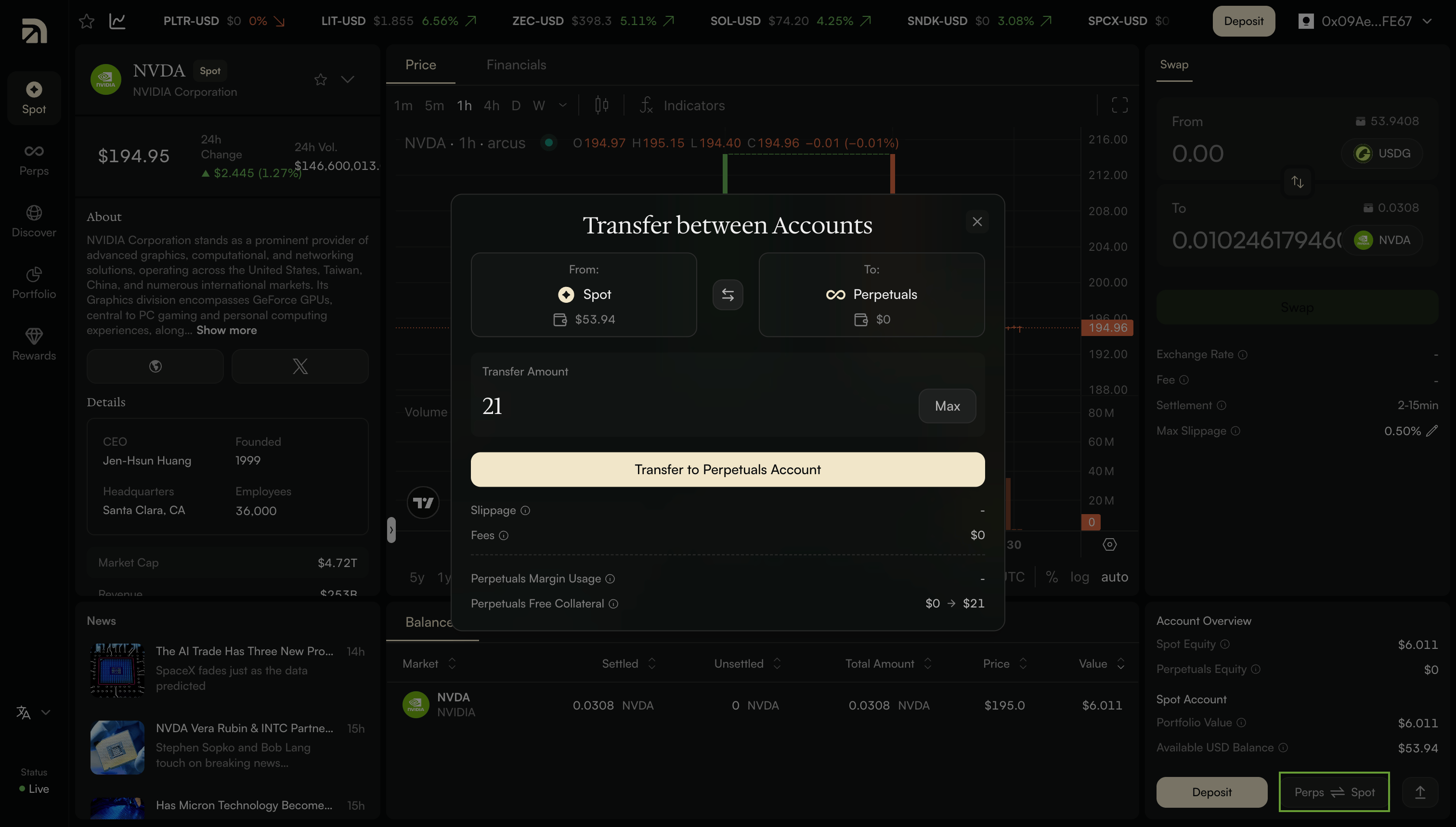Show info for Perpetuals Margin Usage
1456x827 pixels.
[610, 579]
